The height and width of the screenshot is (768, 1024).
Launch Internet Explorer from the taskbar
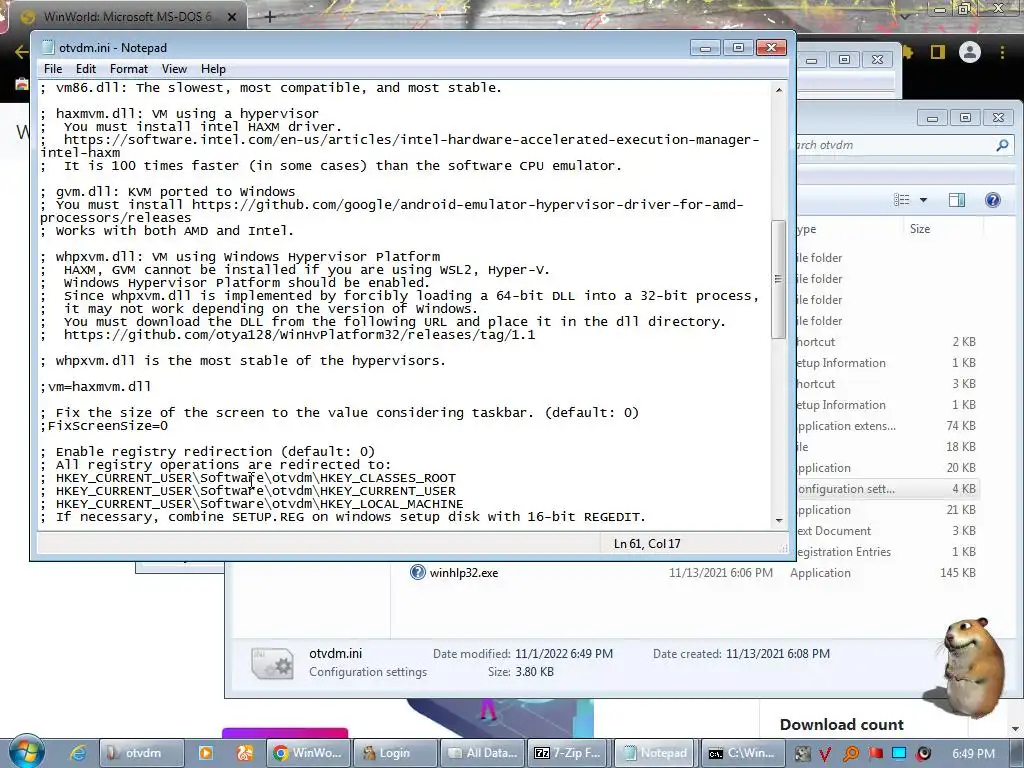[78, 753]
